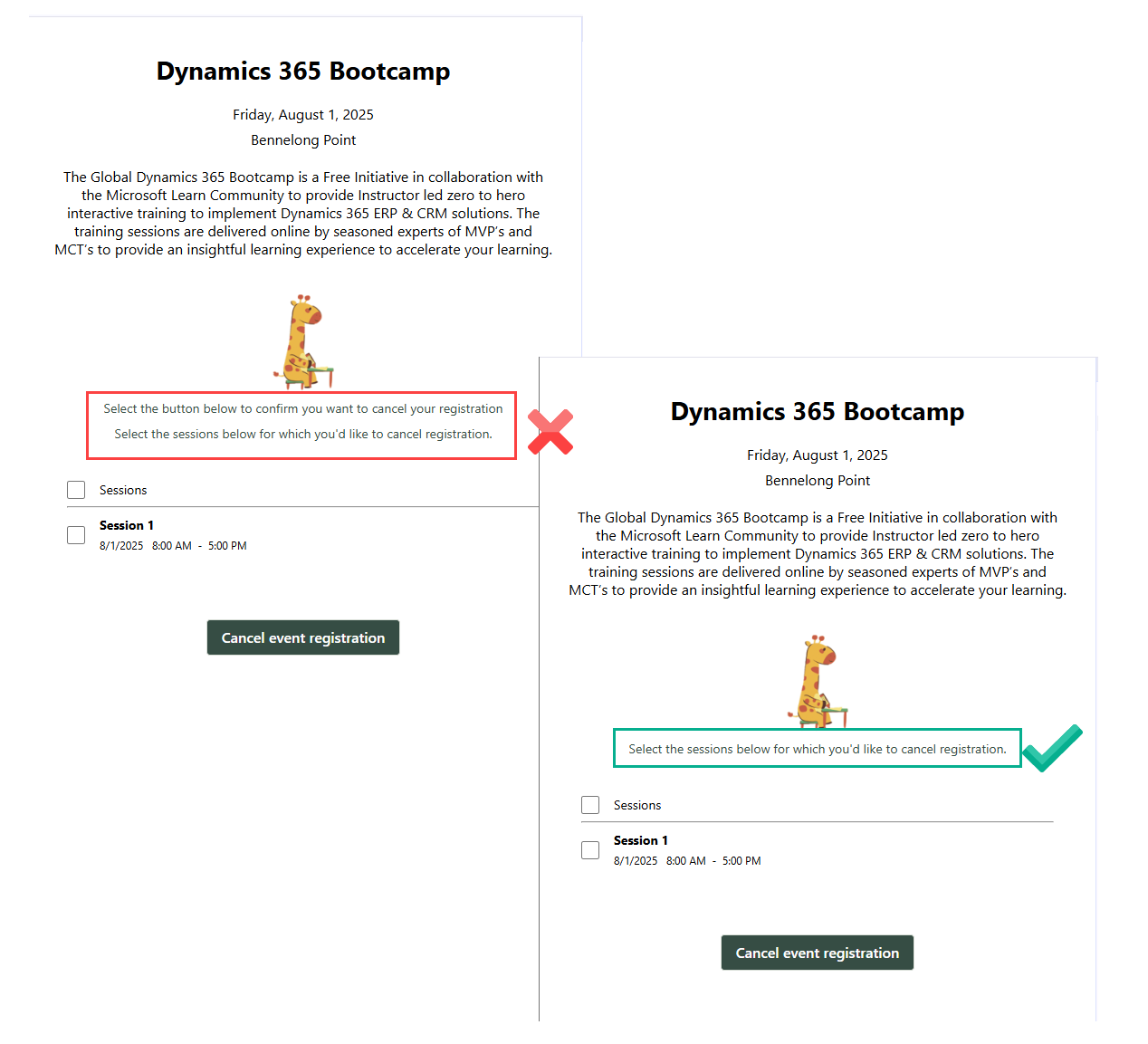Click the event description paragraph in right panel
The image size is (1148, 1044).
(x=818, y=554)
